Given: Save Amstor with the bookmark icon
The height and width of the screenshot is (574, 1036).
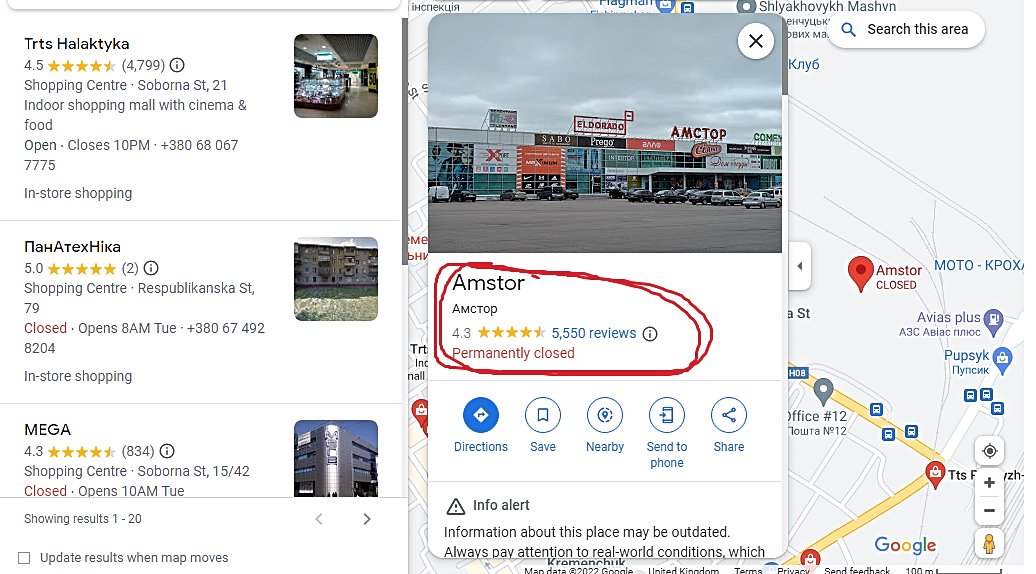Looking at the screenshot, I should click(542, 415).
